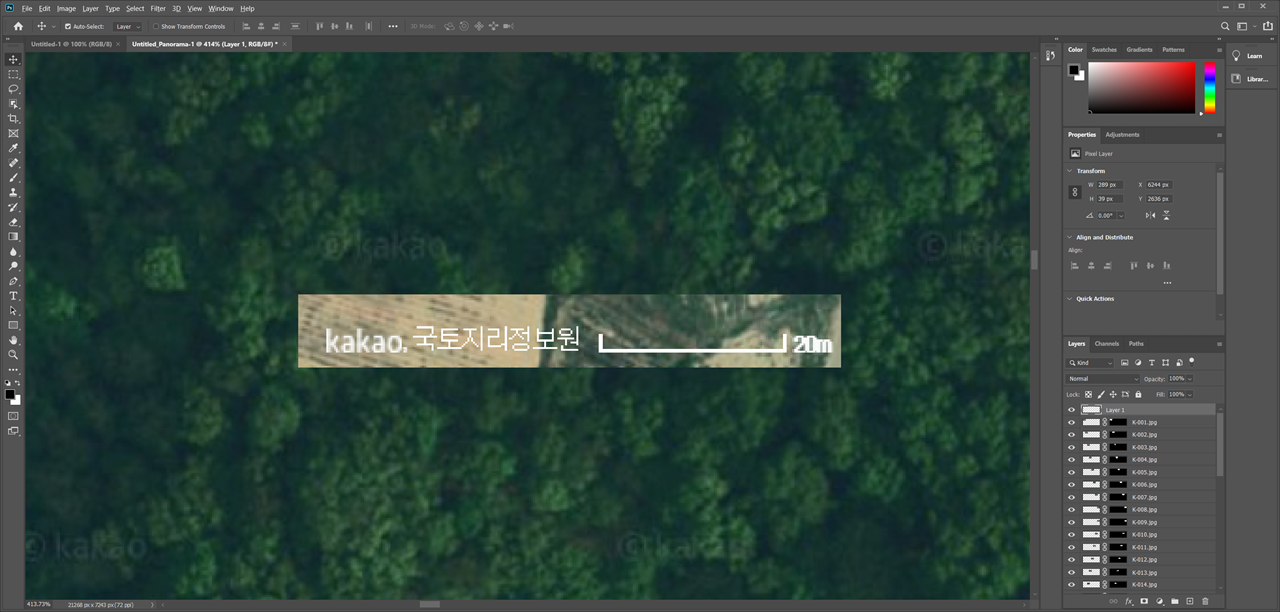
Task: Switch to the Swatches tab
Action: [1104, 49]
